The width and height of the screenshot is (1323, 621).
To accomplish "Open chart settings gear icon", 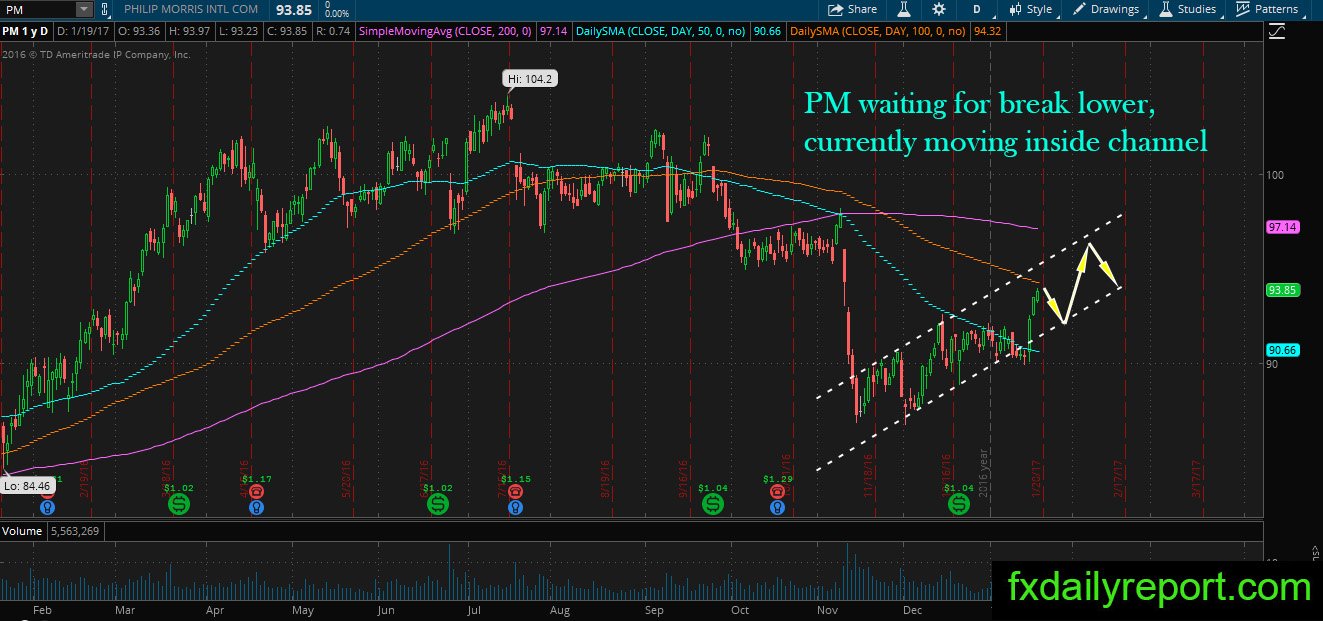I will (939, 9).
